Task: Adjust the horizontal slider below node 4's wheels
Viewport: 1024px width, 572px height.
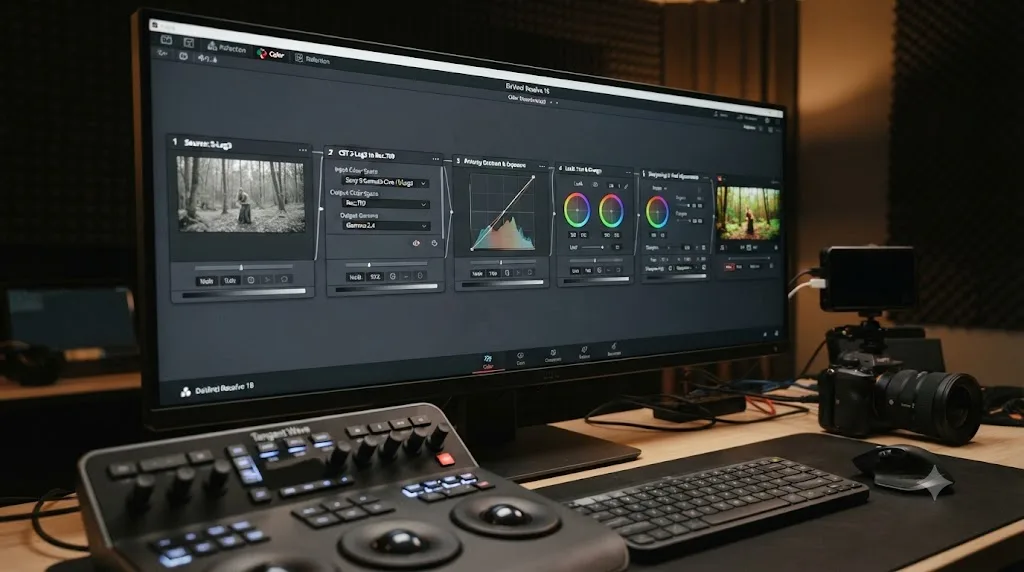Action: (593, 247)
